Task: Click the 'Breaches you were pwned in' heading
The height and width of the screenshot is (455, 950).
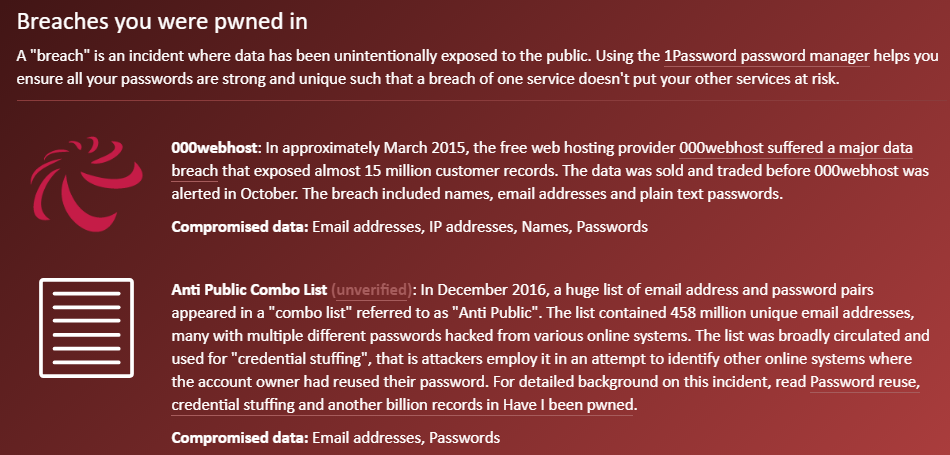Action: pyautogui.click(x=162, y=22)
